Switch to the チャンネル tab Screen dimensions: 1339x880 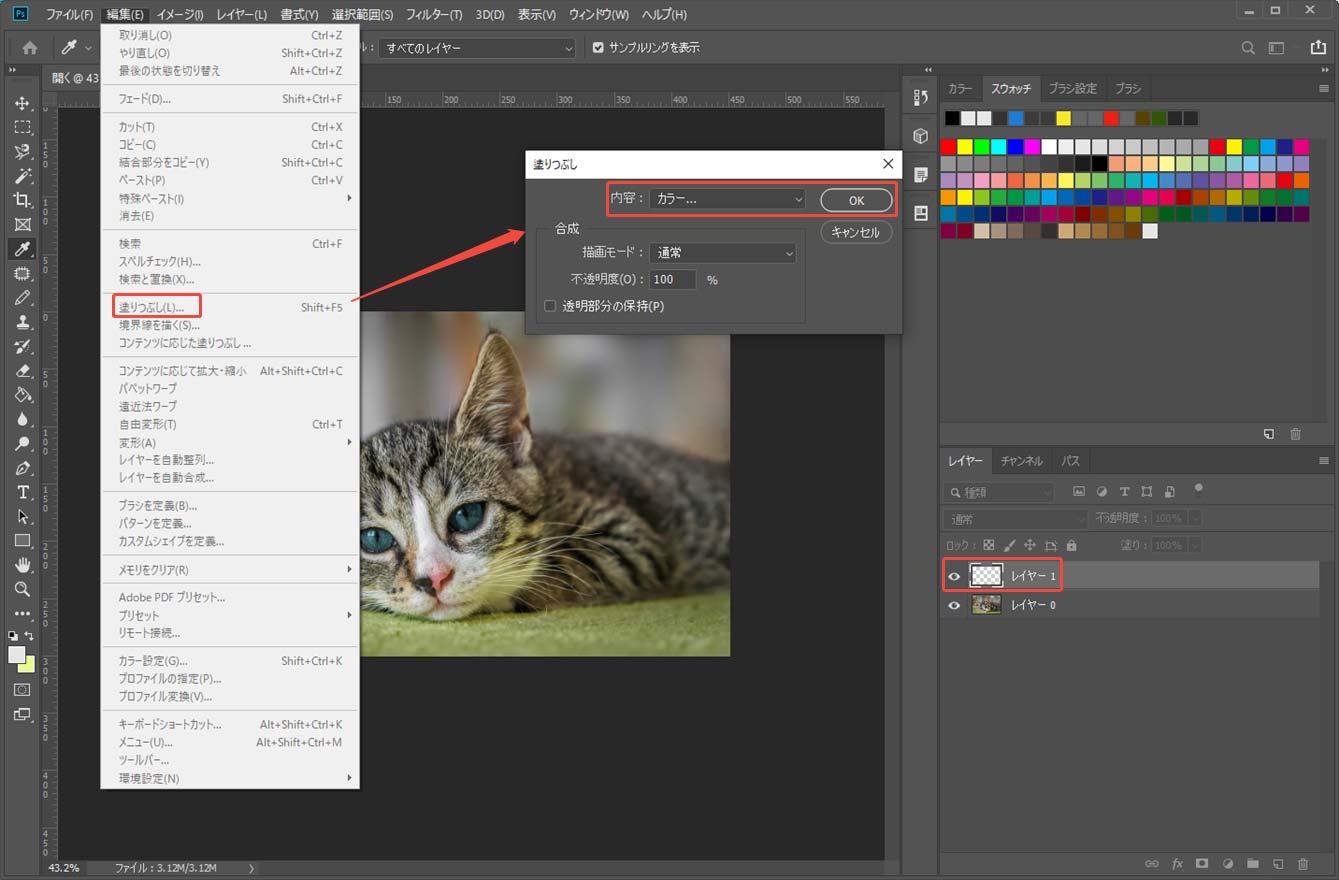1021,461
